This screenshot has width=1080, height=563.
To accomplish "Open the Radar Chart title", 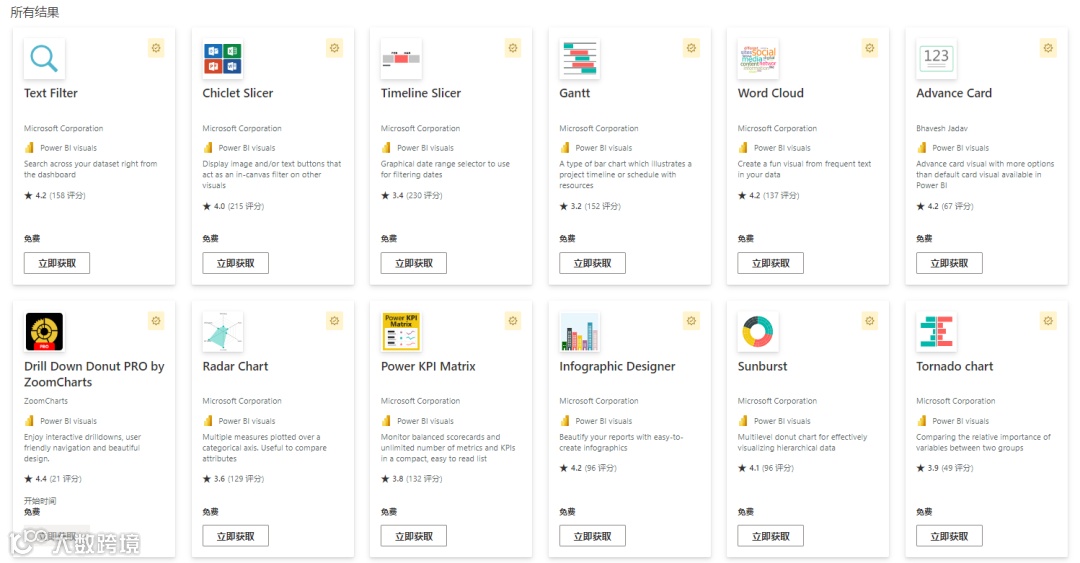I will pos(236,367).
